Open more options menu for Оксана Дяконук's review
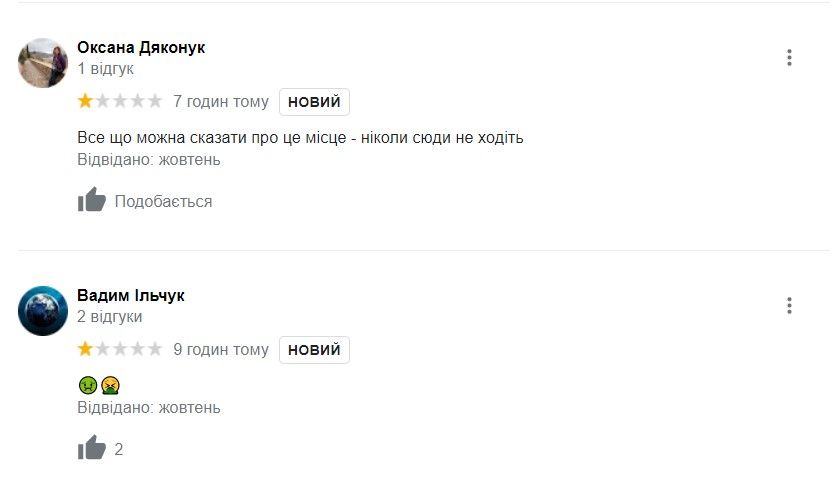Screen dimensions: 838x494 [x=789, y=58]
